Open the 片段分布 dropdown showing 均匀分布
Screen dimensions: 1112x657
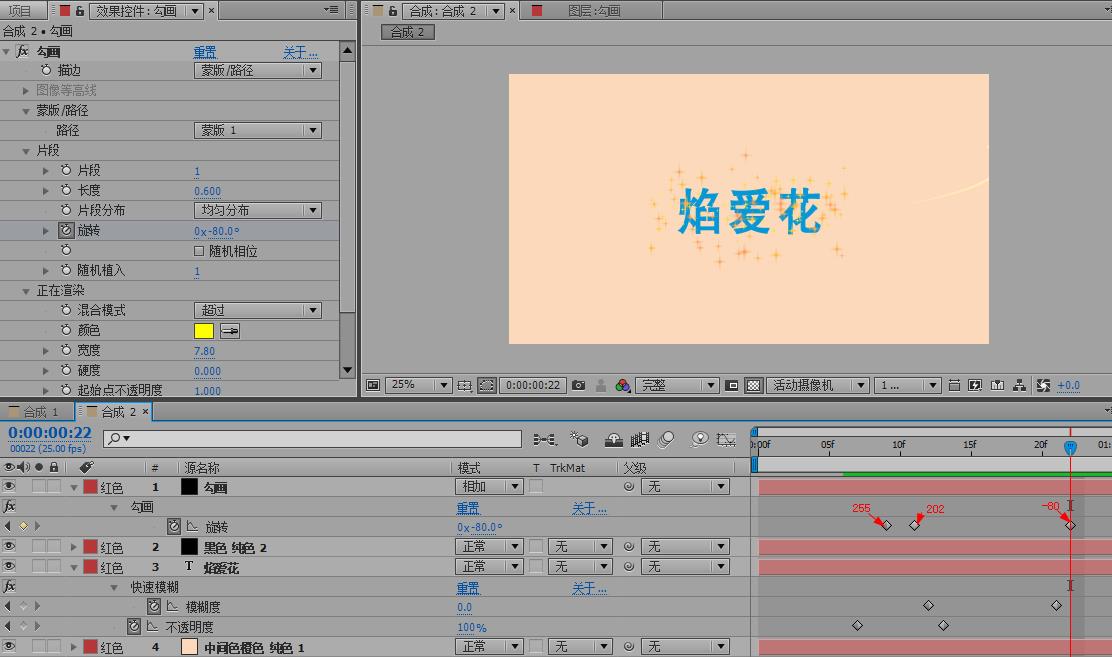click(x=258, y=210)
